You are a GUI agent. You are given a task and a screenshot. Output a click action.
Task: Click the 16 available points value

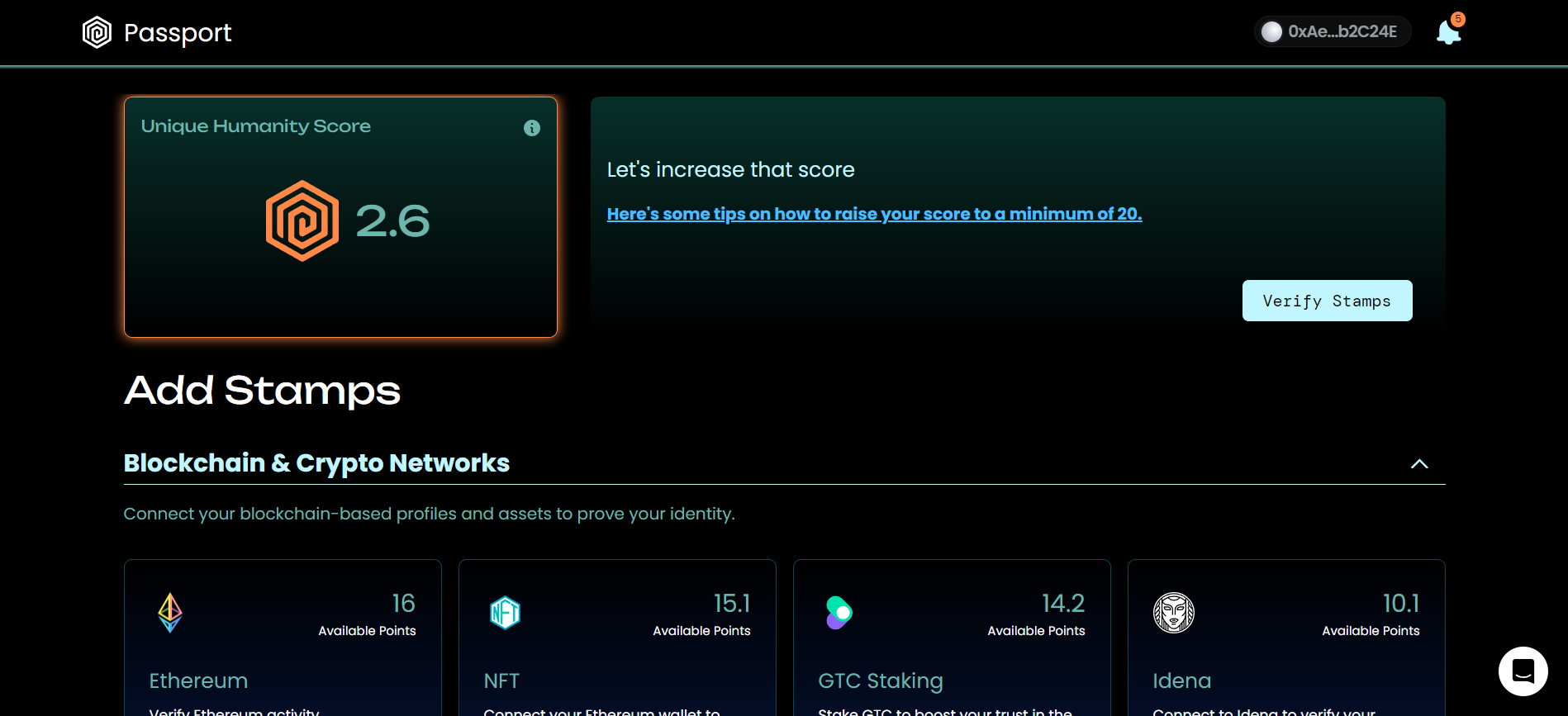click(403, 604)
